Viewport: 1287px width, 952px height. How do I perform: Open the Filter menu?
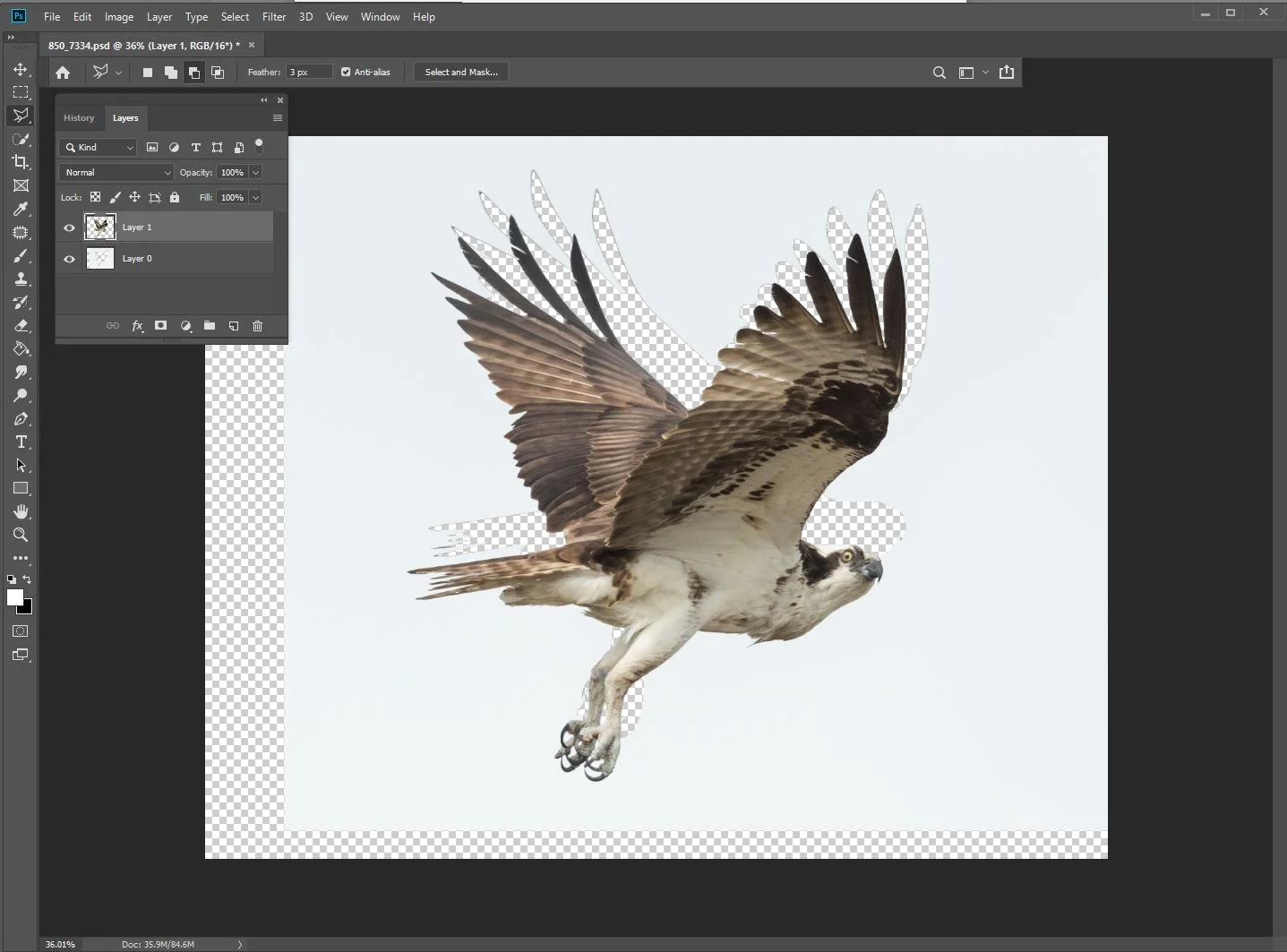click(273, 16)
